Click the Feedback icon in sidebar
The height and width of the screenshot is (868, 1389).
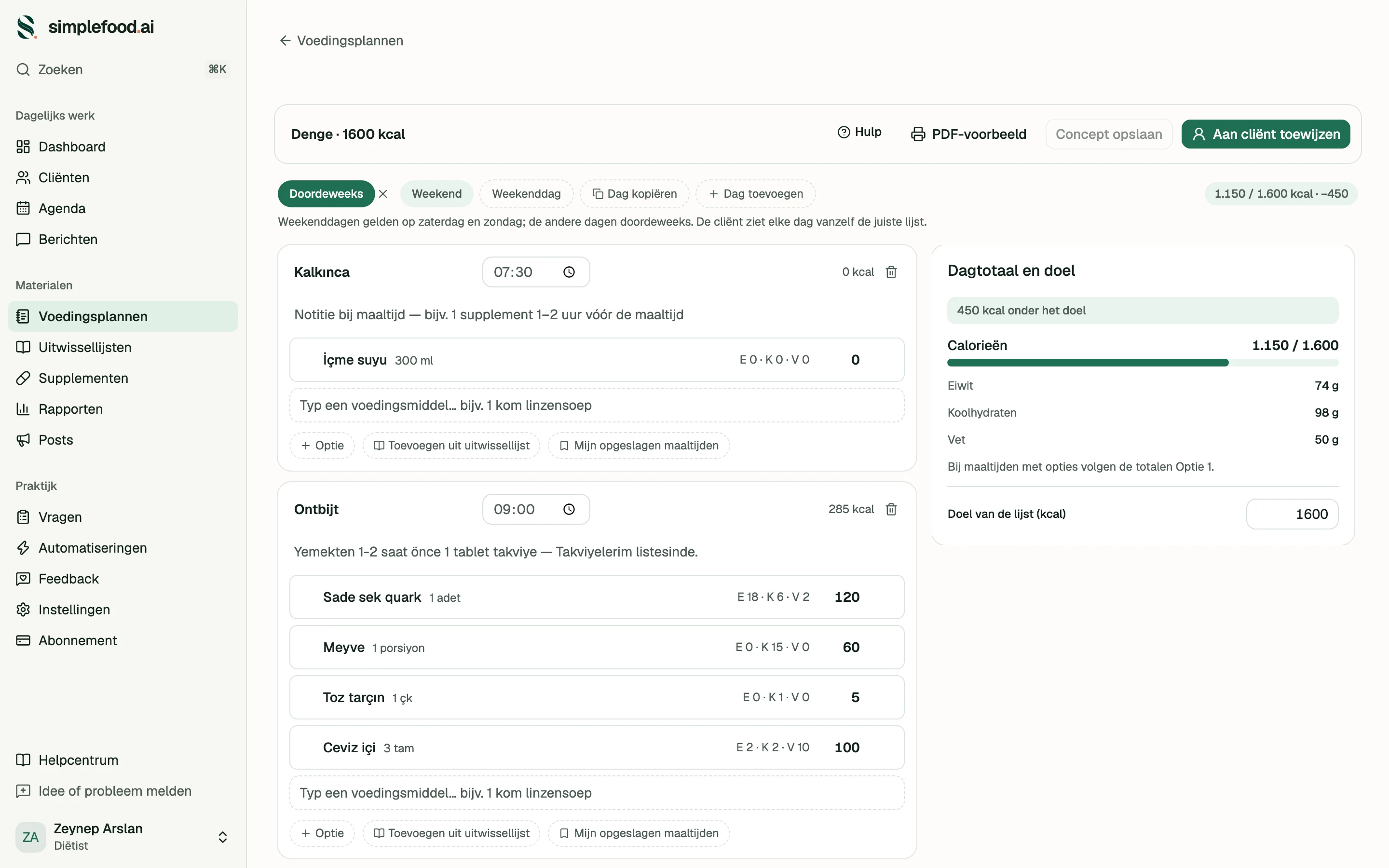click(x=23, y=579)
